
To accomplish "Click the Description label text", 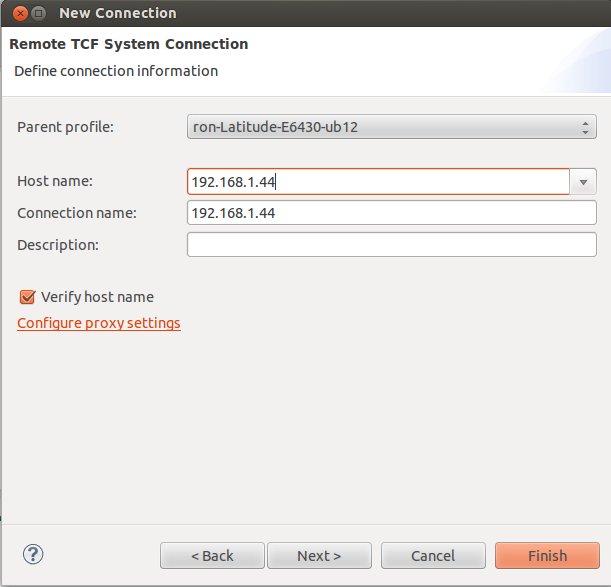I will [58, 245].
